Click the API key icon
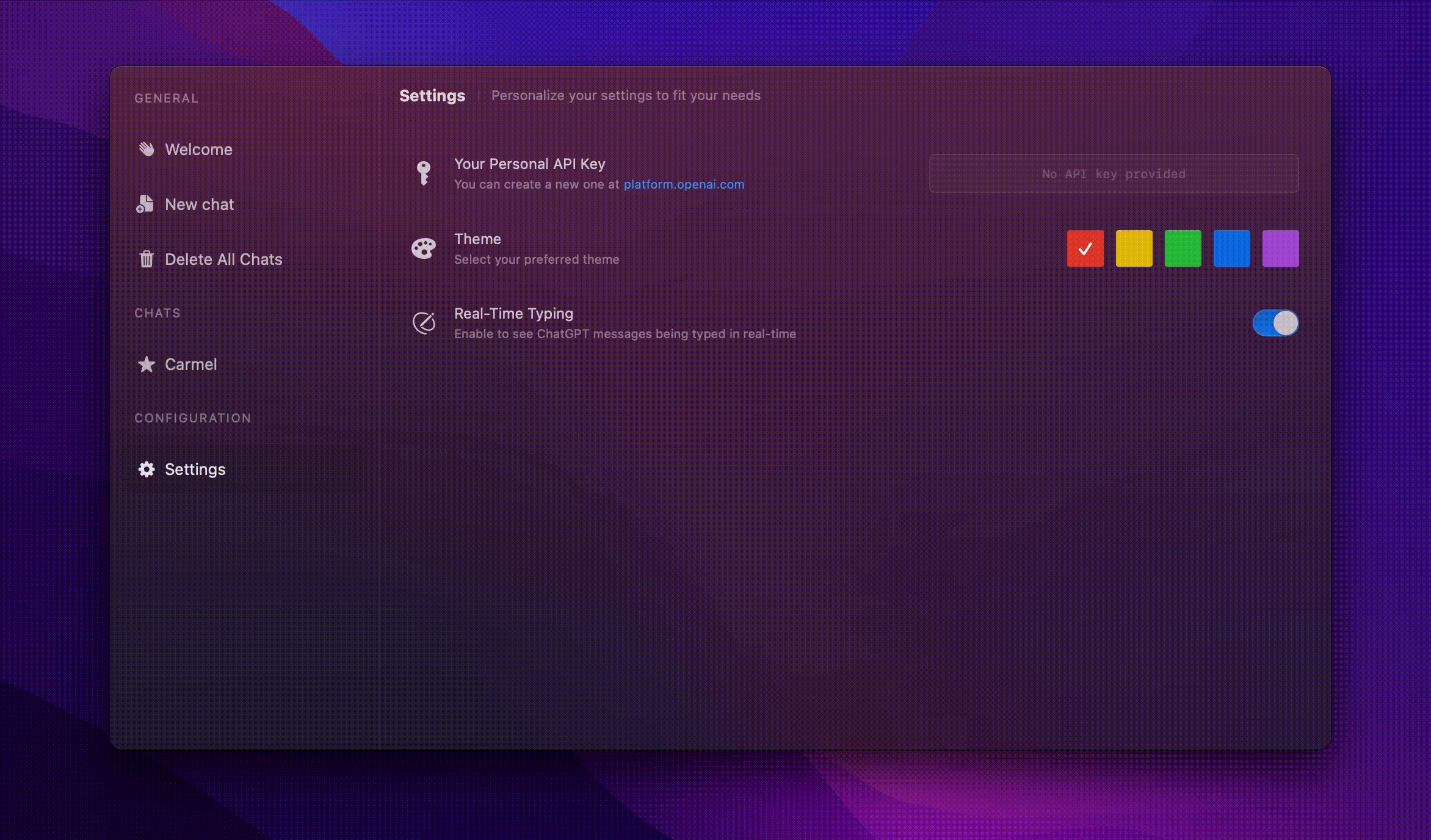Screen dimensions: 1431x840 [x=423, y=173]
